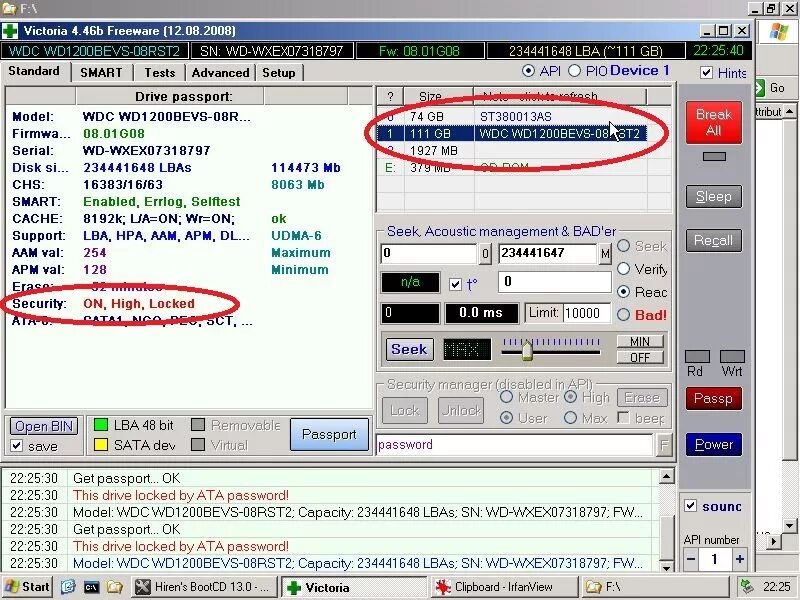Image resolution: width=800 pixels, height=600 pixels.
Task: Switch to Hiren's BootCD taskbar item
Action: (x=204, y=587)
